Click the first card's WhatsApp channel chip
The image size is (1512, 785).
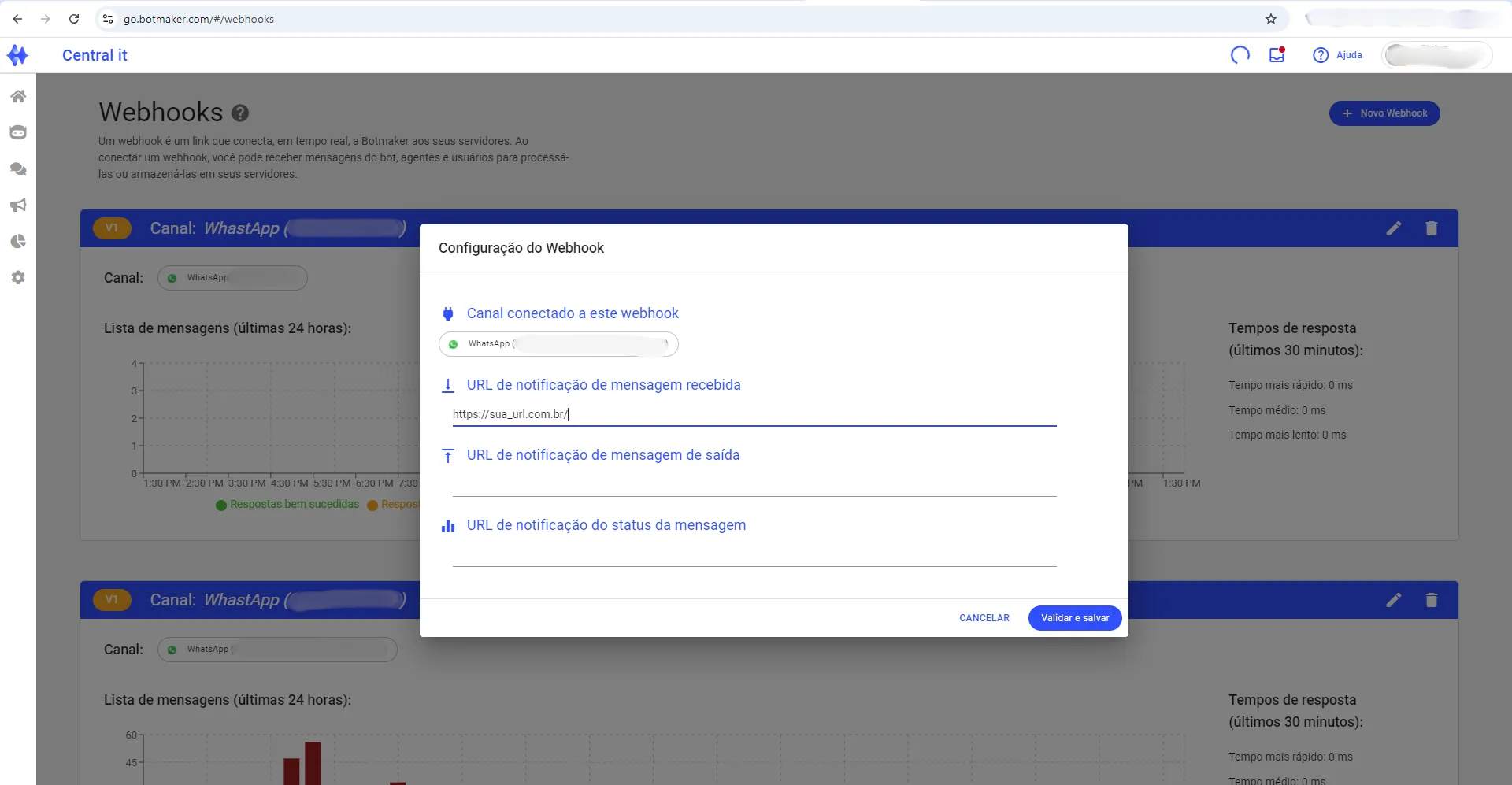coord(232,278)
